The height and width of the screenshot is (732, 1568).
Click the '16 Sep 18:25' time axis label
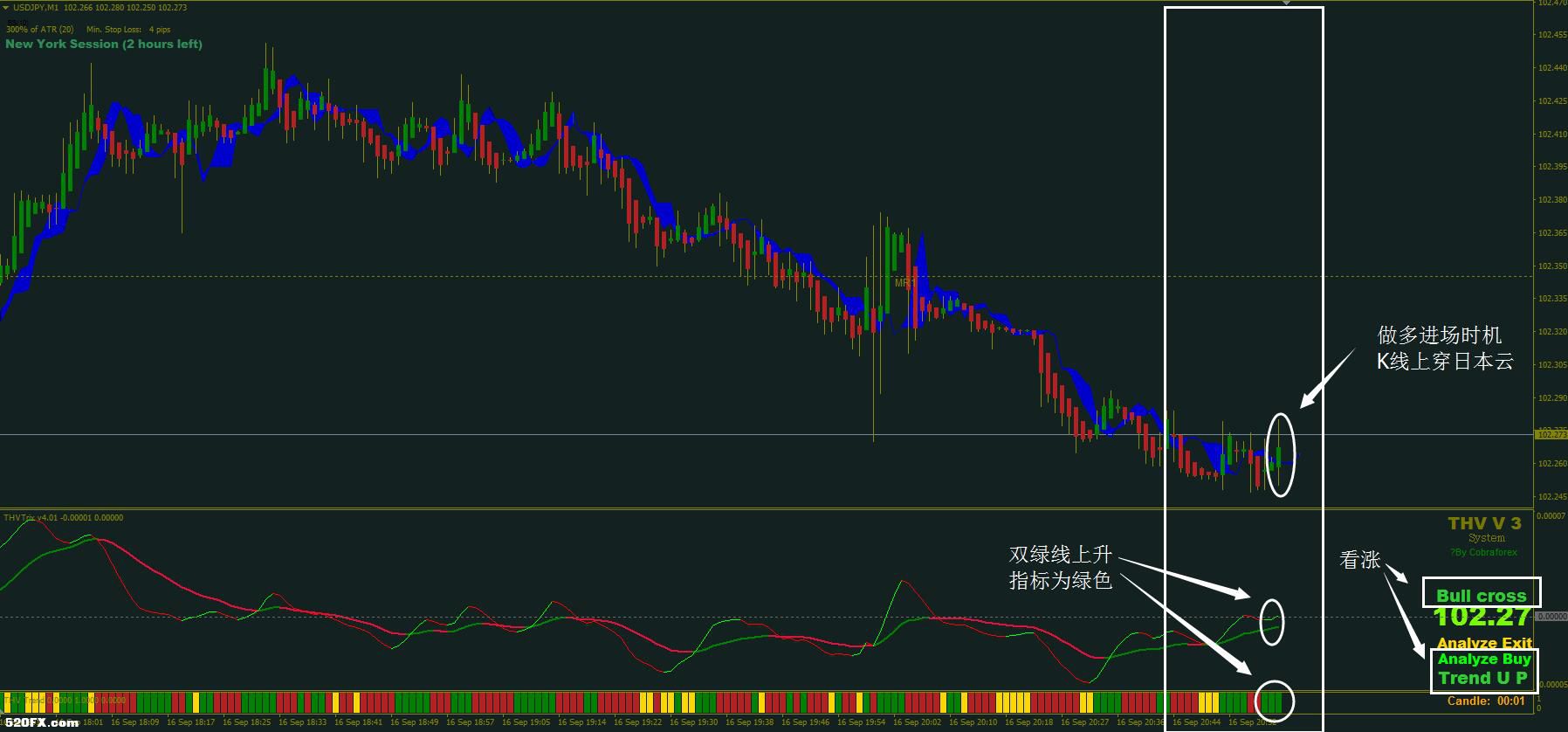pos(246,722)
